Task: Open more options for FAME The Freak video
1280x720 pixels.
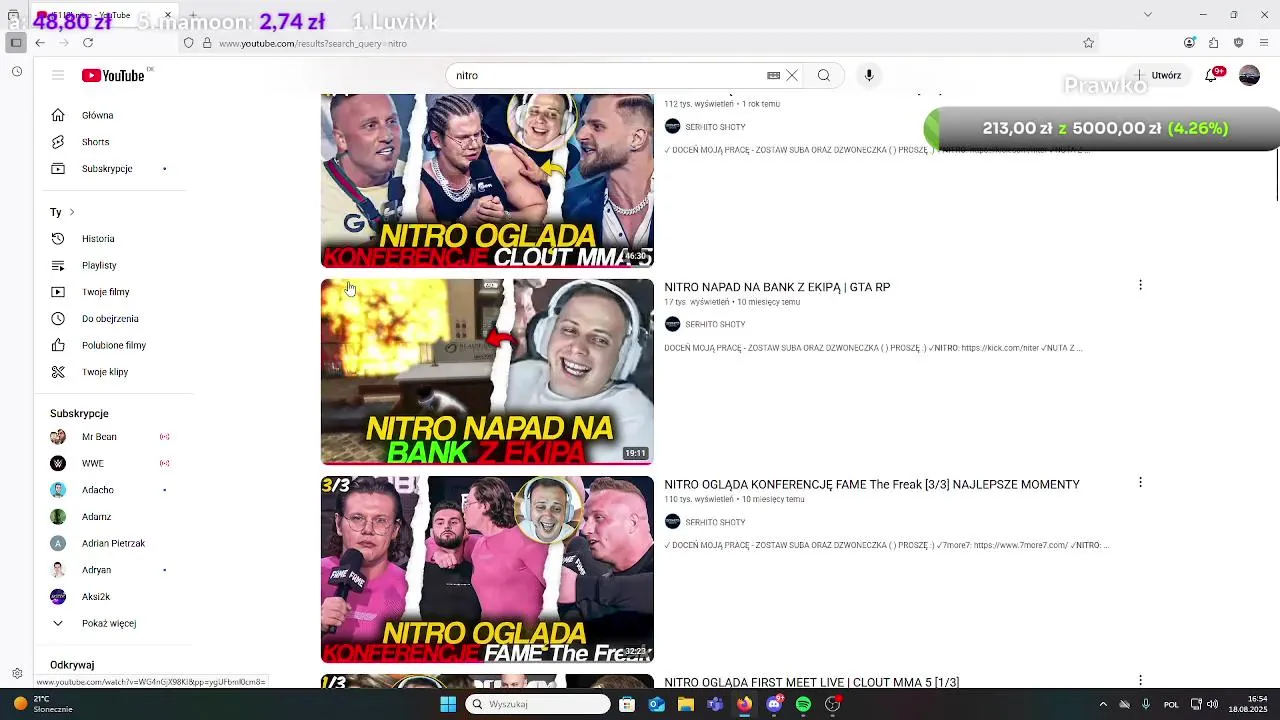Action: [1140, 482]
